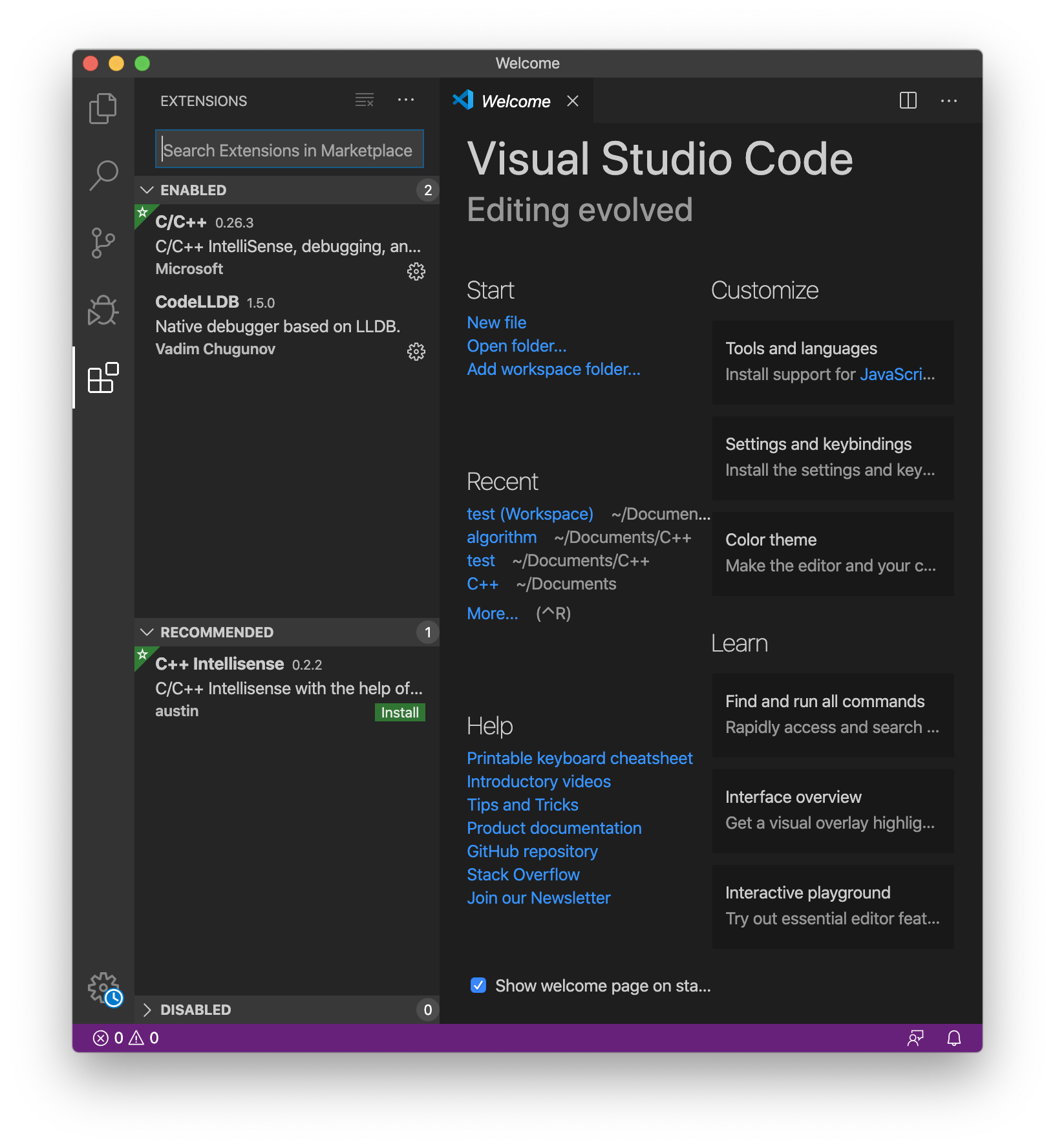
Task: Open recent algorithm folder
Action: pyautogui.click(x=502, y=537)
